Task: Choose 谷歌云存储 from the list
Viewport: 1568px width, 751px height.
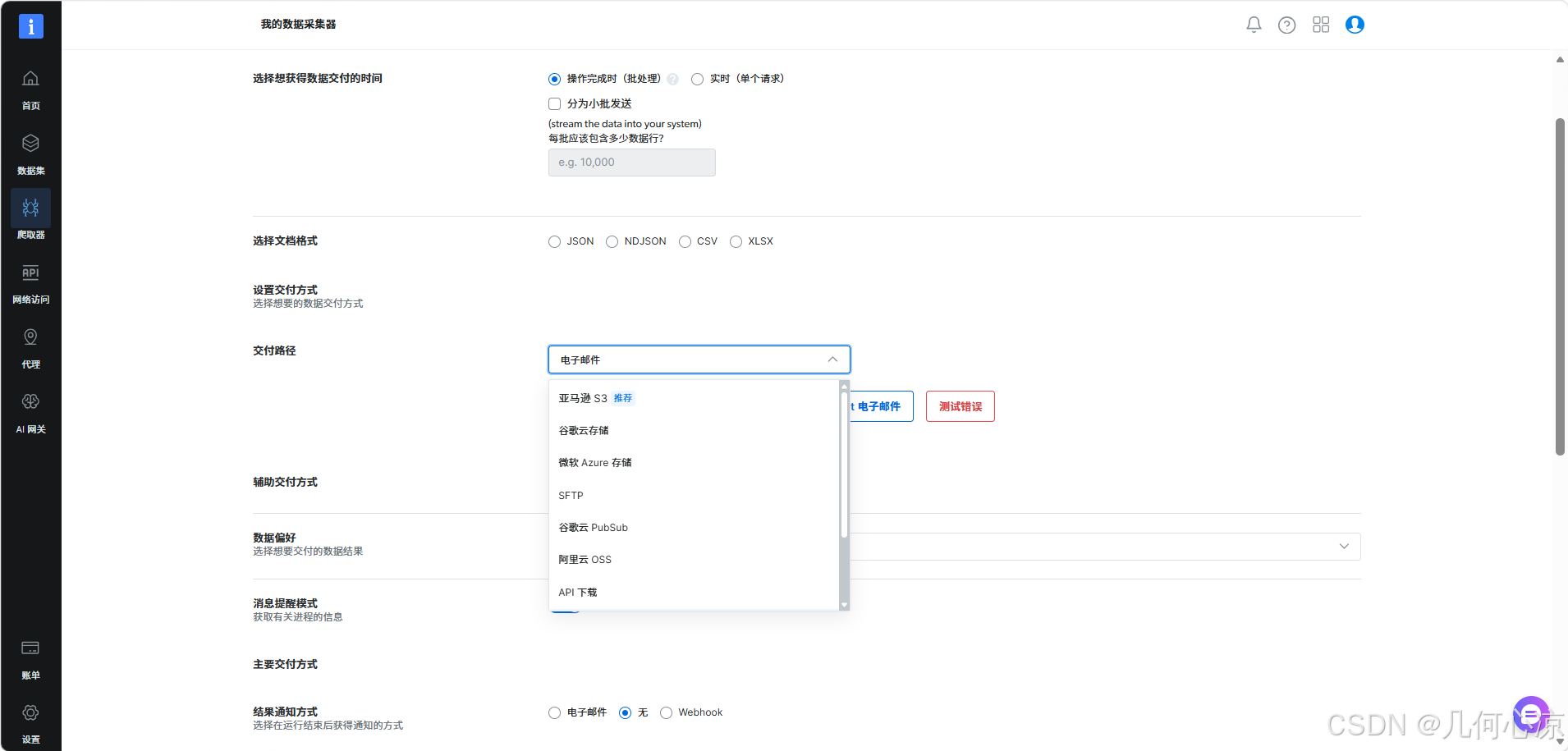Action: [694, 430]
